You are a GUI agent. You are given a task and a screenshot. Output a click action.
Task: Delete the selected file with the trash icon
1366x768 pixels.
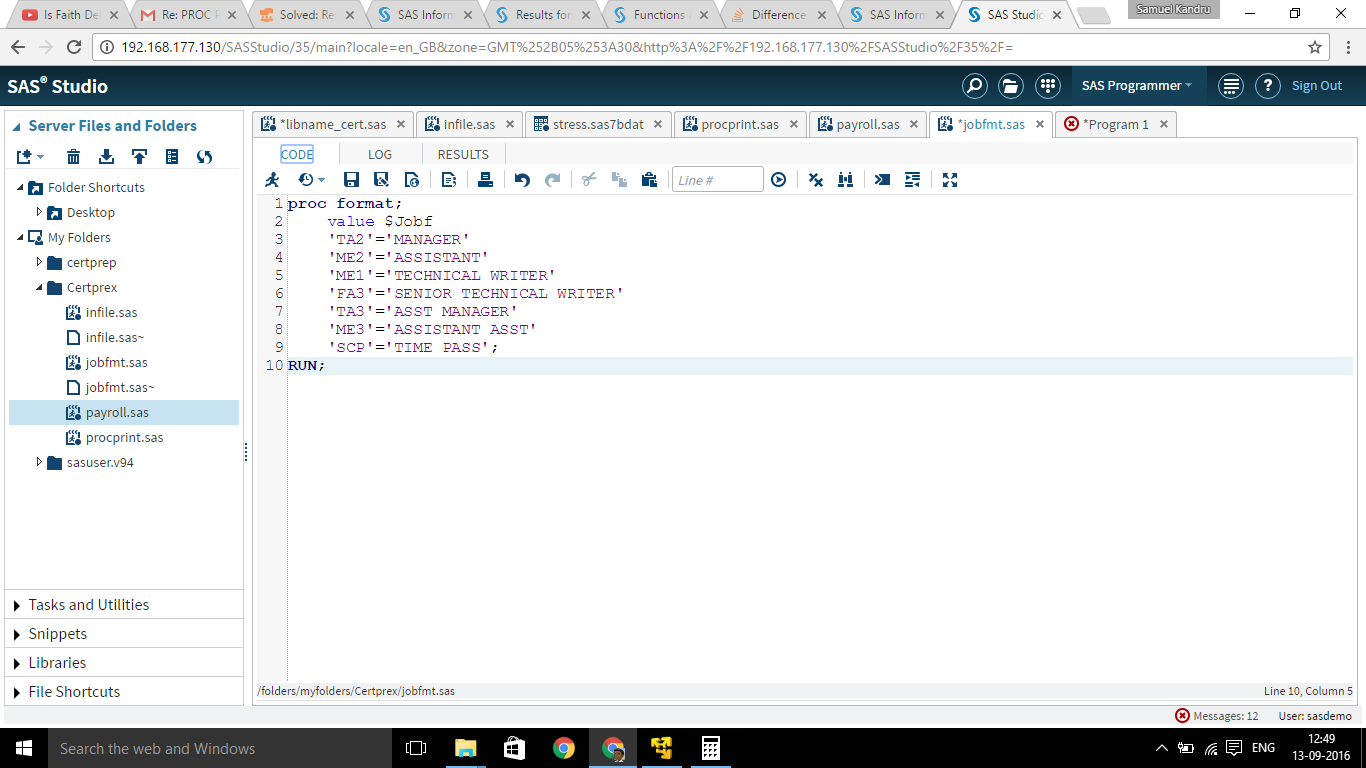coord(74,156)
